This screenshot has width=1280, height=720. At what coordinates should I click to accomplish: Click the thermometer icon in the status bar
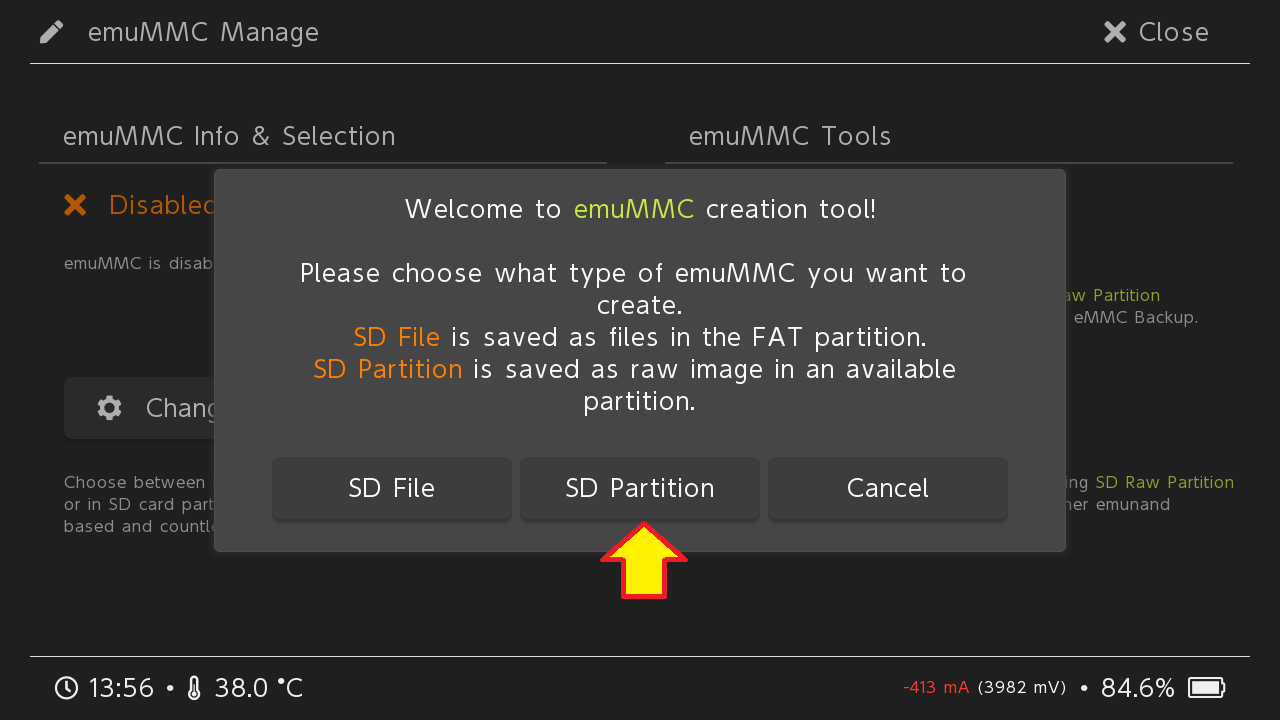pyautogui.click(x=194, y=688)
